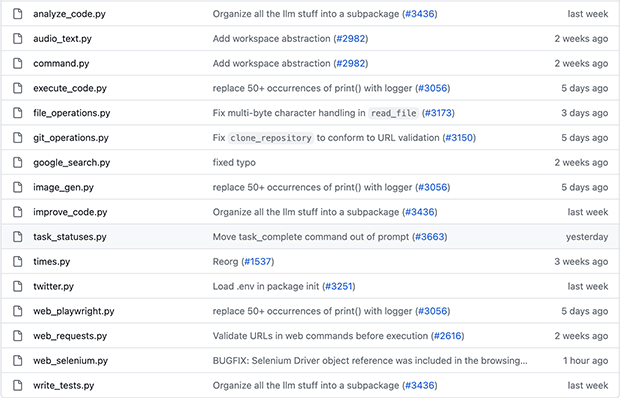Open pull request #3436 in improve_code.py row
Viewport: 620px width, 398px height.
[420, 212]
